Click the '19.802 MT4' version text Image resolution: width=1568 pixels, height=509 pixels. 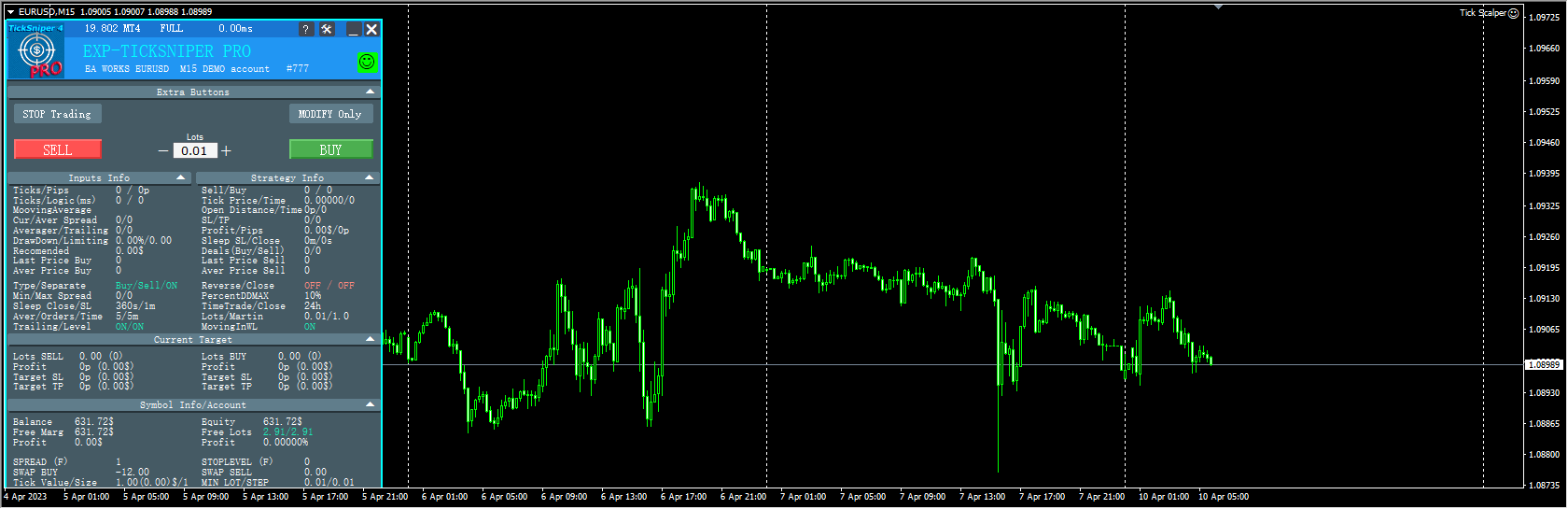coord(112,29)
